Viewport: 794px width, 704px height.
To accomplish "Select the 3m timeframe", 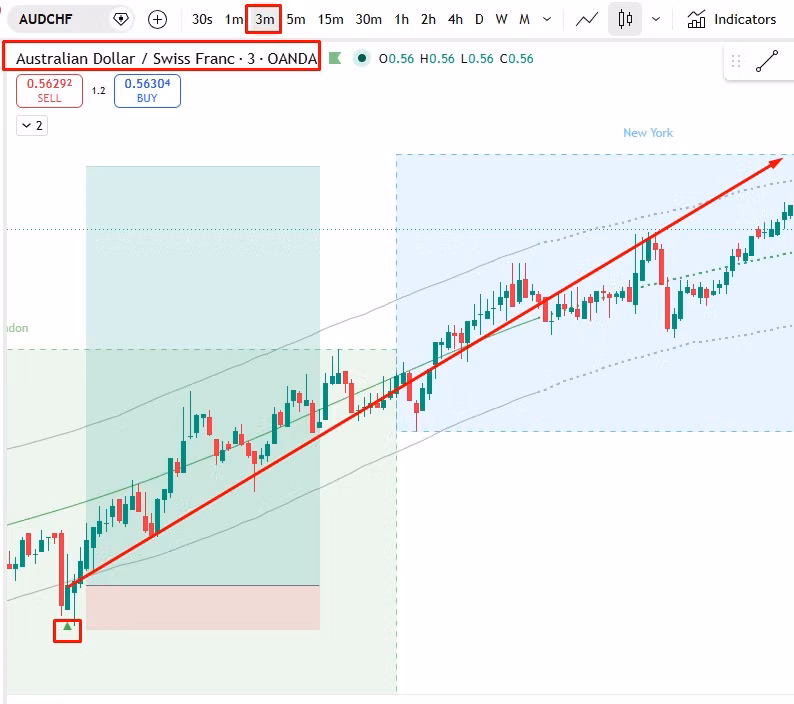I will coord(264,19).
